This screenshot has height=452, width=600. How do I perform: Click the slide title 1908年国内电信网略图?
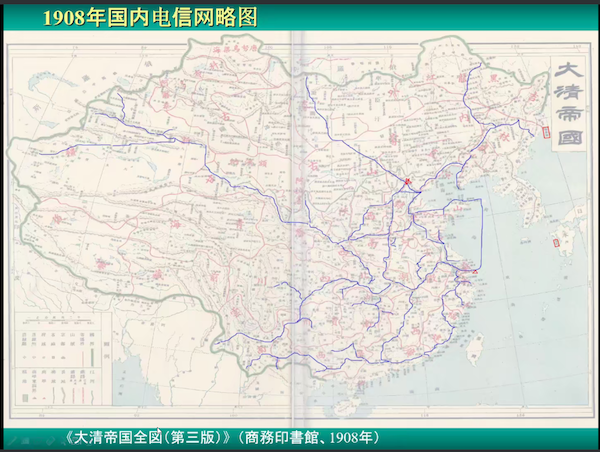pos(150,18)
